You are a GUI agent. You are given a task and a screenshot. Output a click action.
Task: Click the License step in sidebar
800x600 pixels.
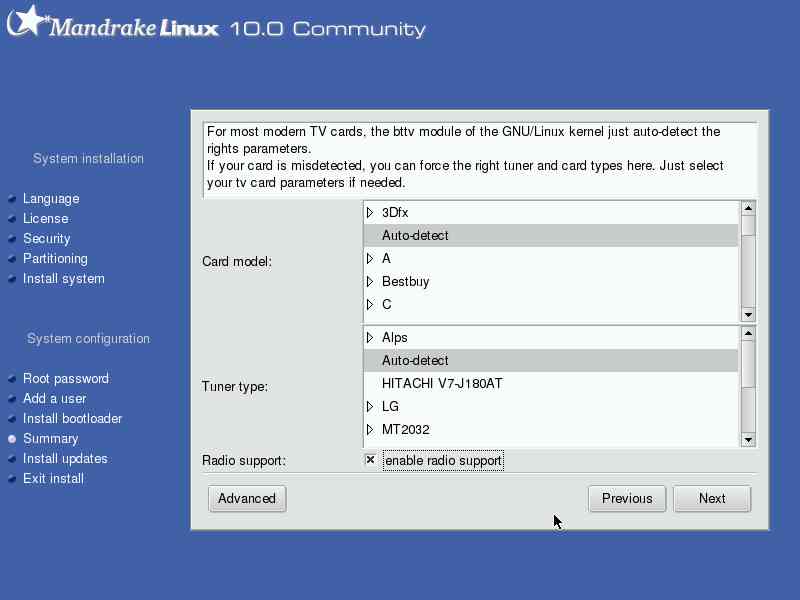pos(45,218)
